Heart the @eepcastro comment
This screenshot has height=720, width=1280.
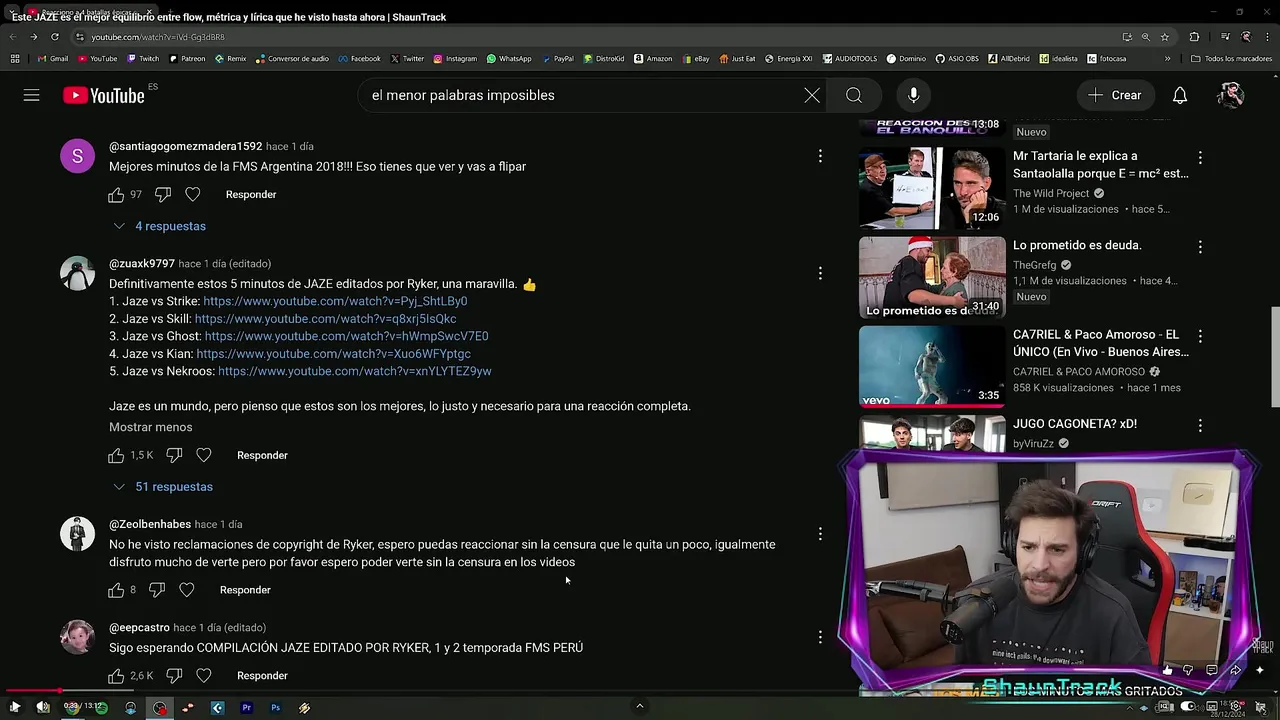[x=204, y=676]
